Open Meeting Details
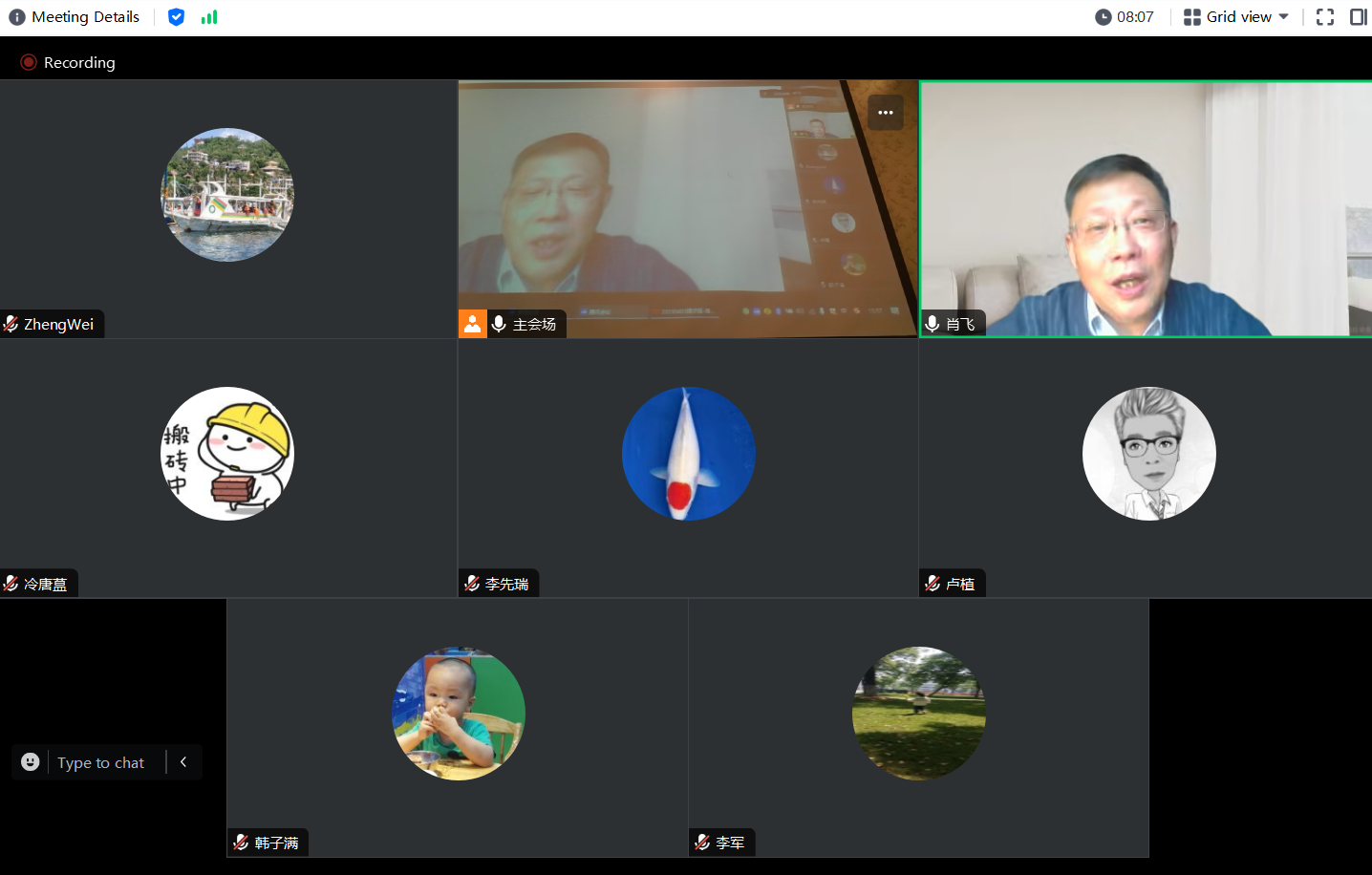This screenshot has height=875, width=1372. [85, 17]
